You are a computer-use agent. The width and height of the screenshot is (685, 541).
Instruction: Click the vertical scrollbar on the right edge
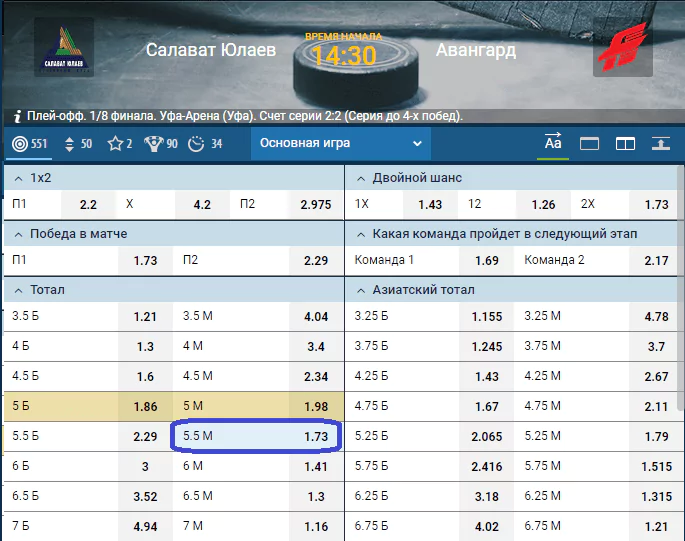pos(681,288)
